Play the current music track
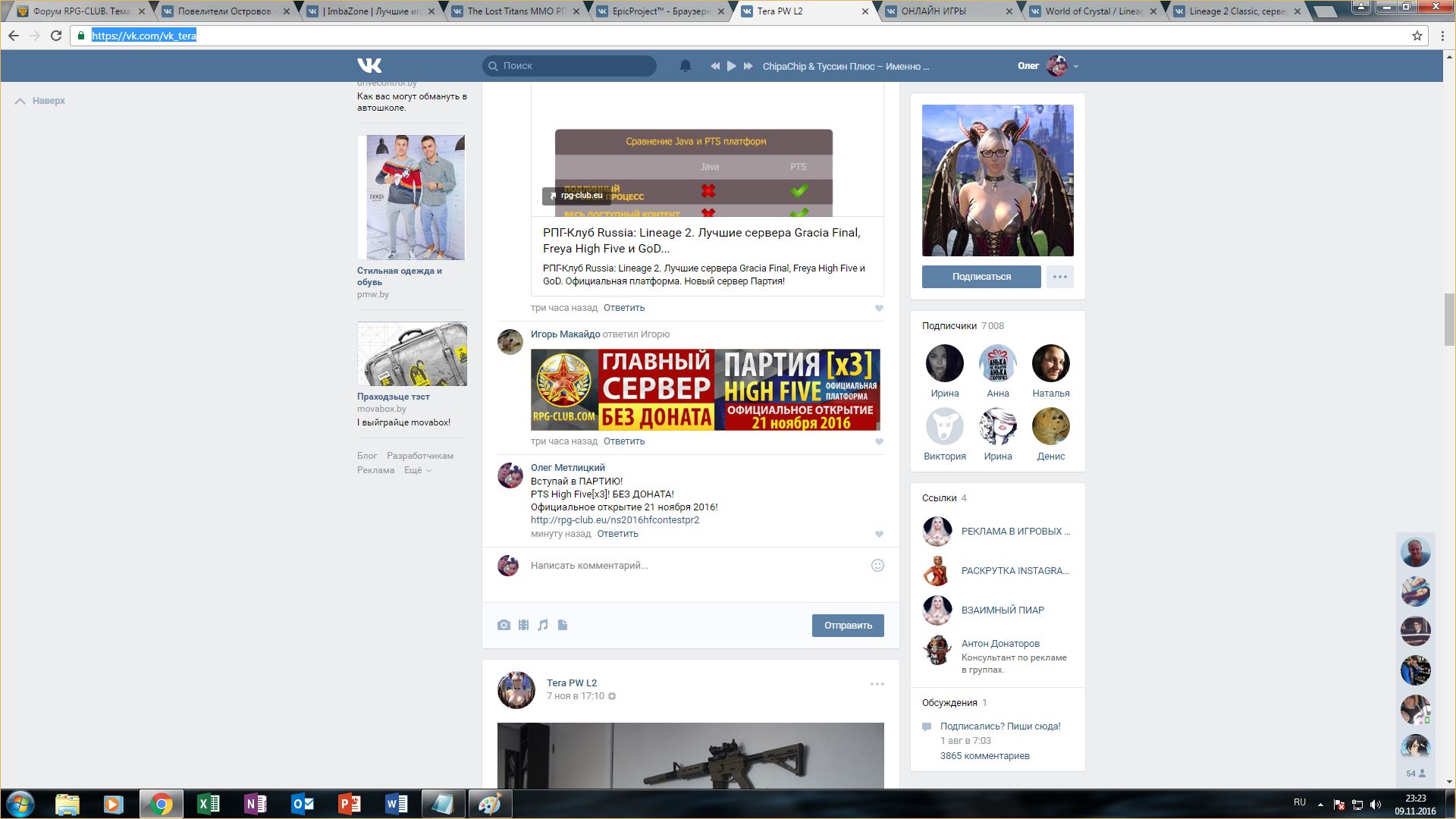This screenshot has height=819, width=1456. coord(731,66)
